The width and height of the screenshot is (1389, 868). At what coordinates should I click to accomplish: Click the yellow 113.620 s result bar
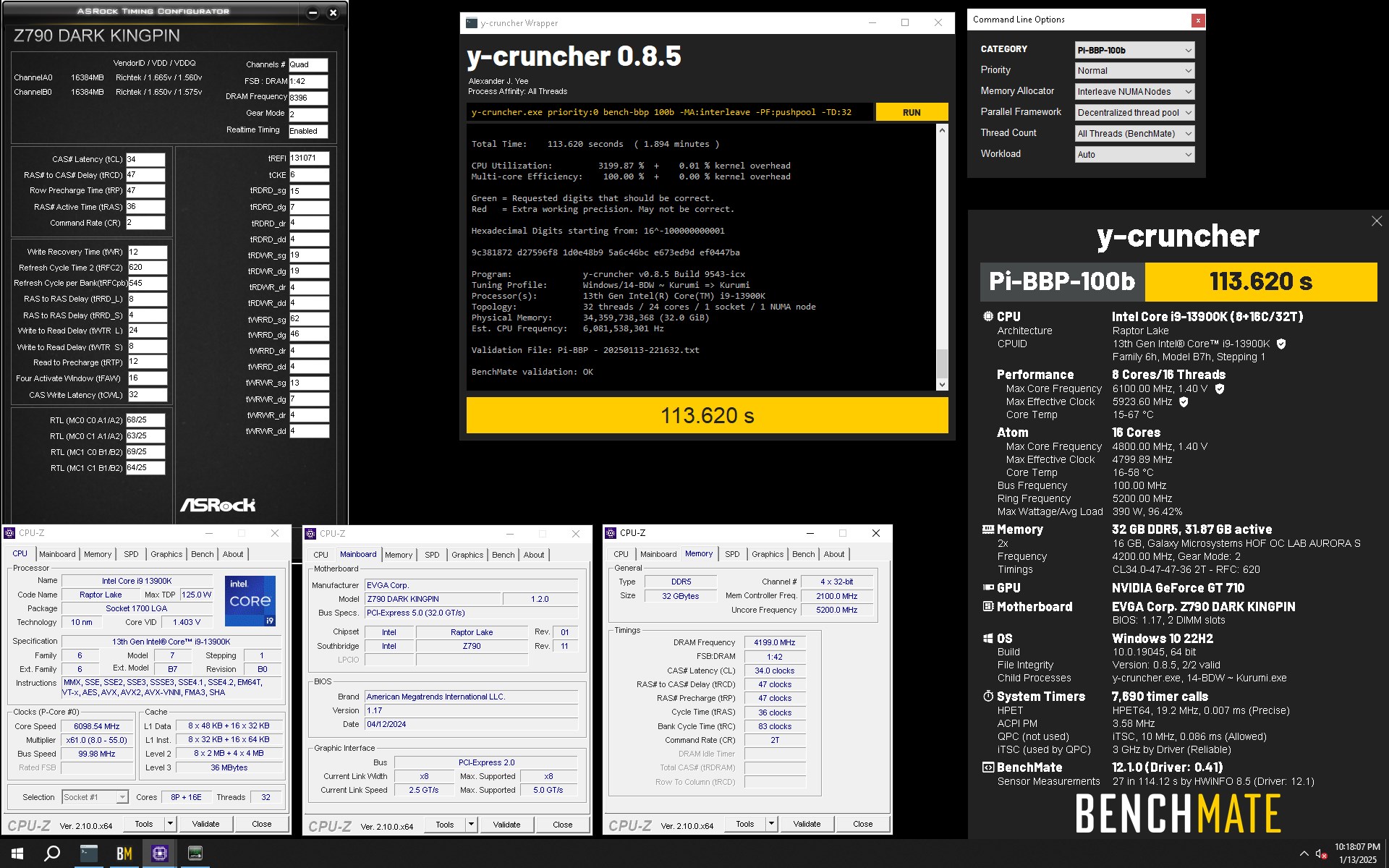point(707,415)
